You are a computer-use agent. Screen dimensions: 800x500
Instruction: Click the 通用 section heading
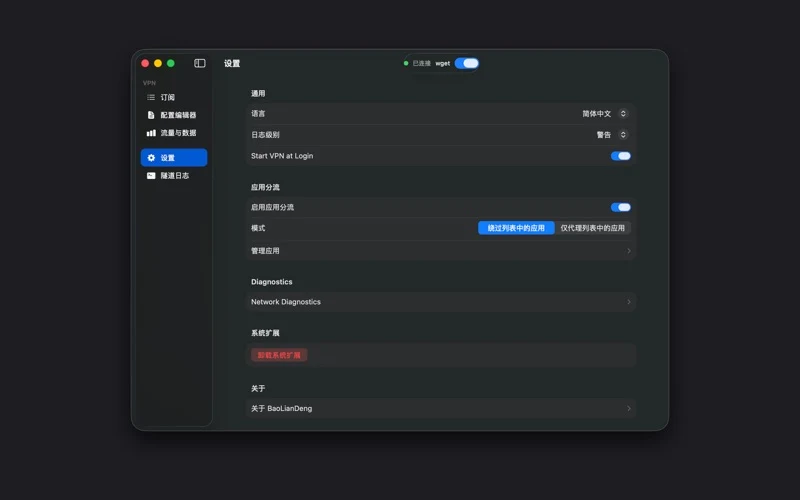(258, 93)
